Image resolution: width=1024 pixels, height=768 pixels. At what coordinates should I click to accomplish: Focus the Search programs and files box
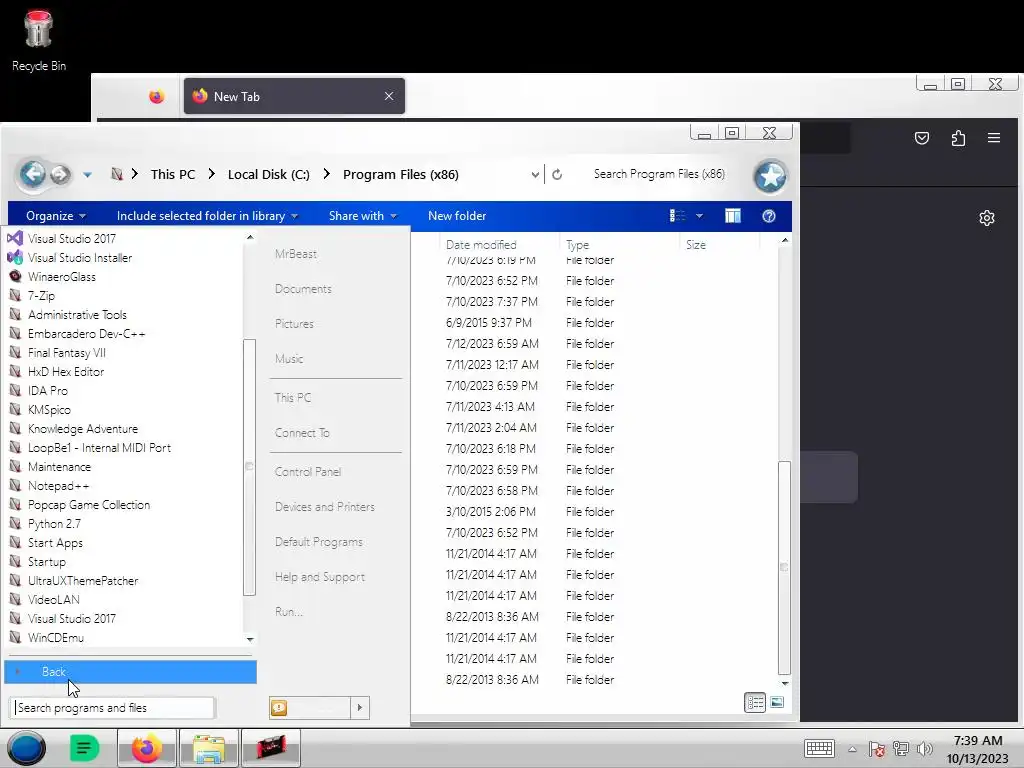click(112, 708)
